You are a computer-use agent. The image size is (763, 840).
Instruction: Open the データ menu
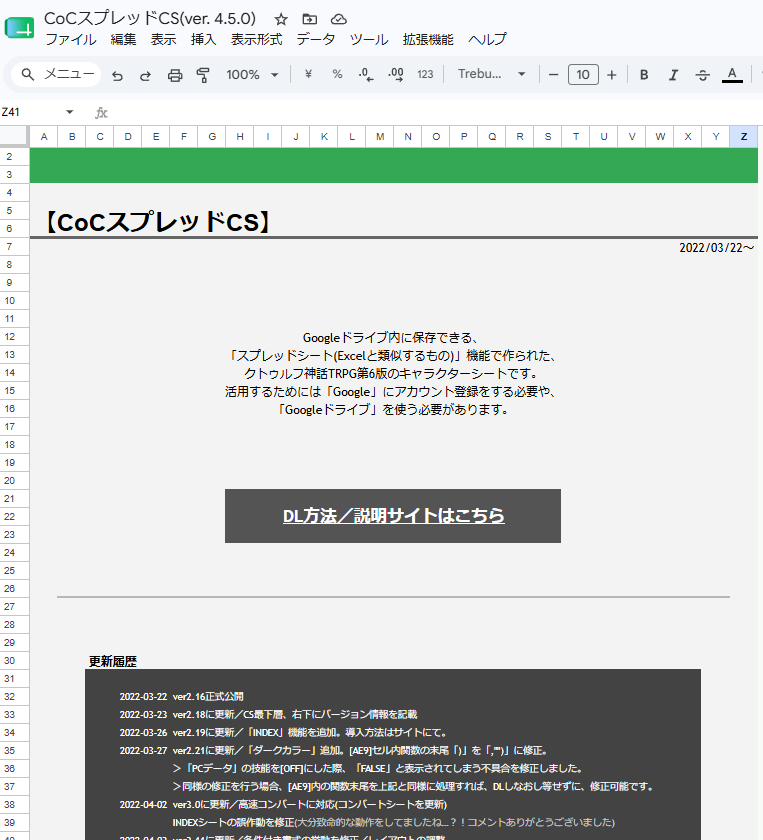[316, 40]
